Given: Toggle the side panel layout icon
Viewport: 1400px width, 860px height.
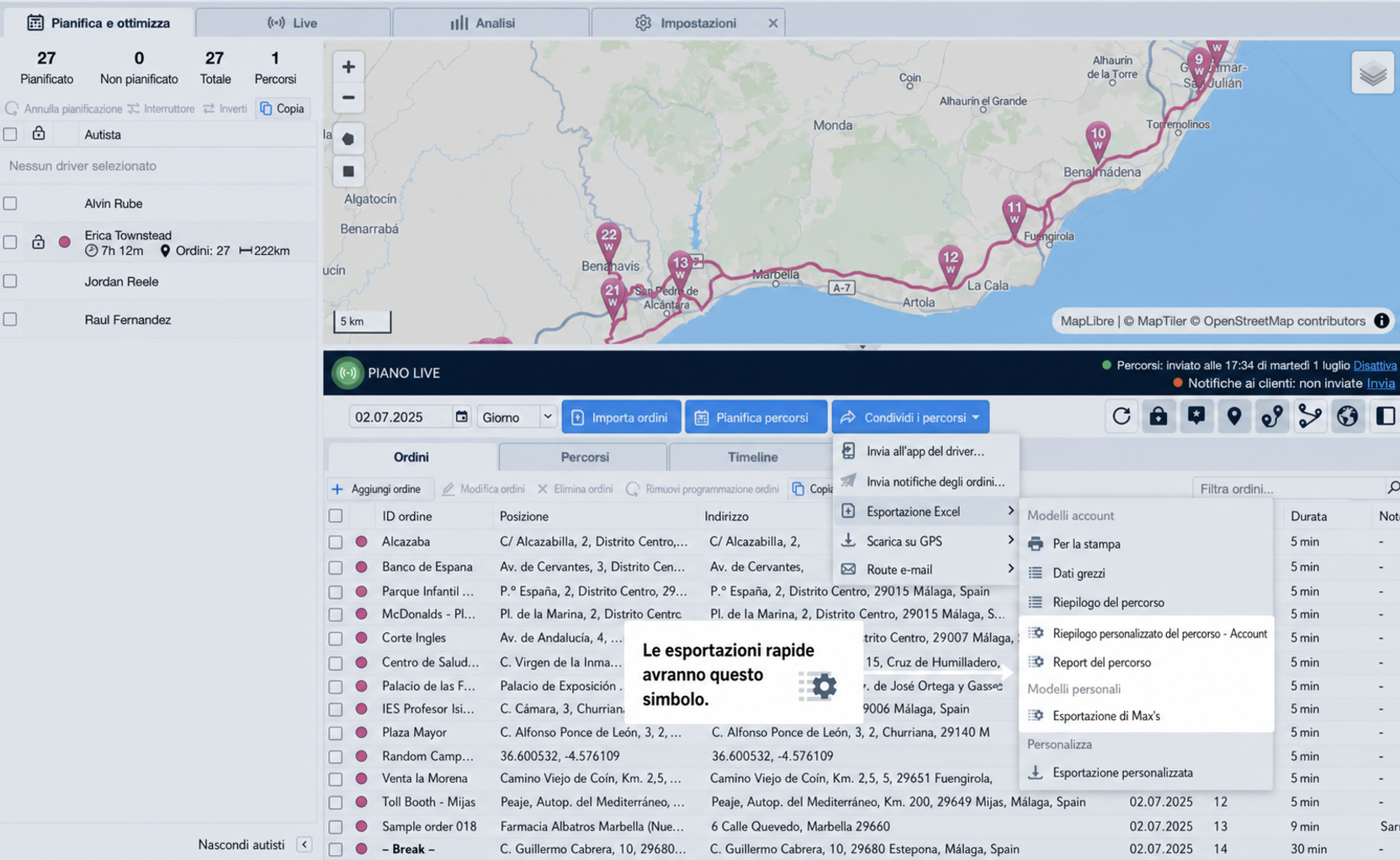Looking at the screenshot, I should point(1385,417).
